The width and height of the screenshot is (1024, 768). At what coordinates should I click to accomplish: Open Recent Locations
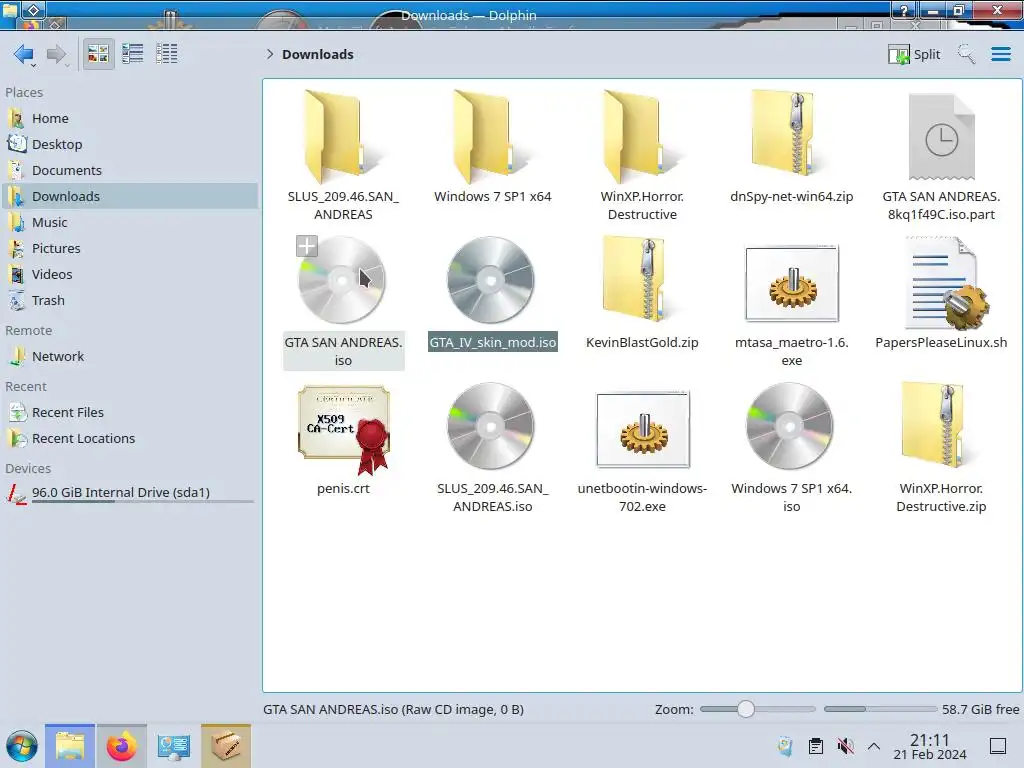129,439
